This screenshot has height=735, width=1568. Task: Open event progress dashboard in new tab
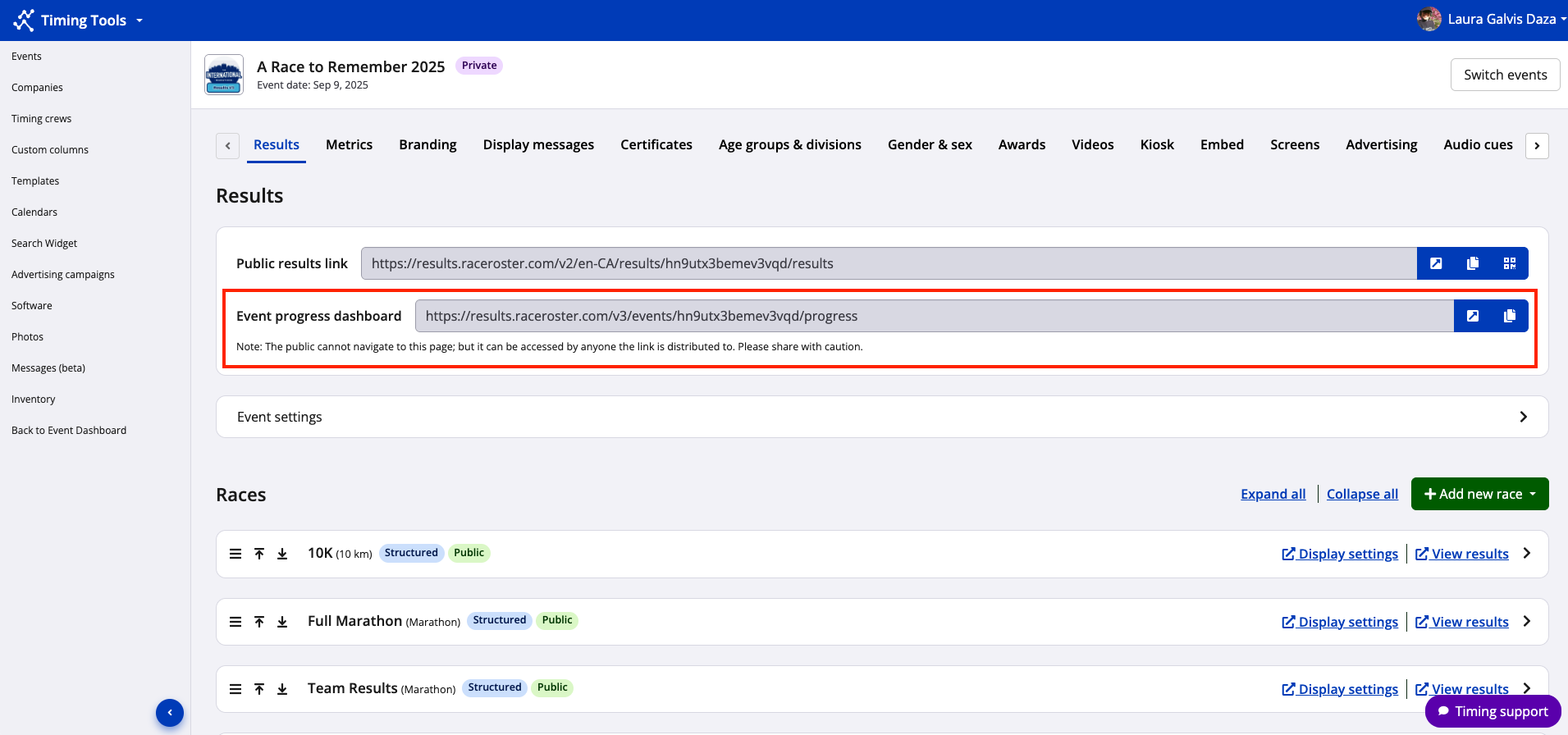coord(1473,316)
